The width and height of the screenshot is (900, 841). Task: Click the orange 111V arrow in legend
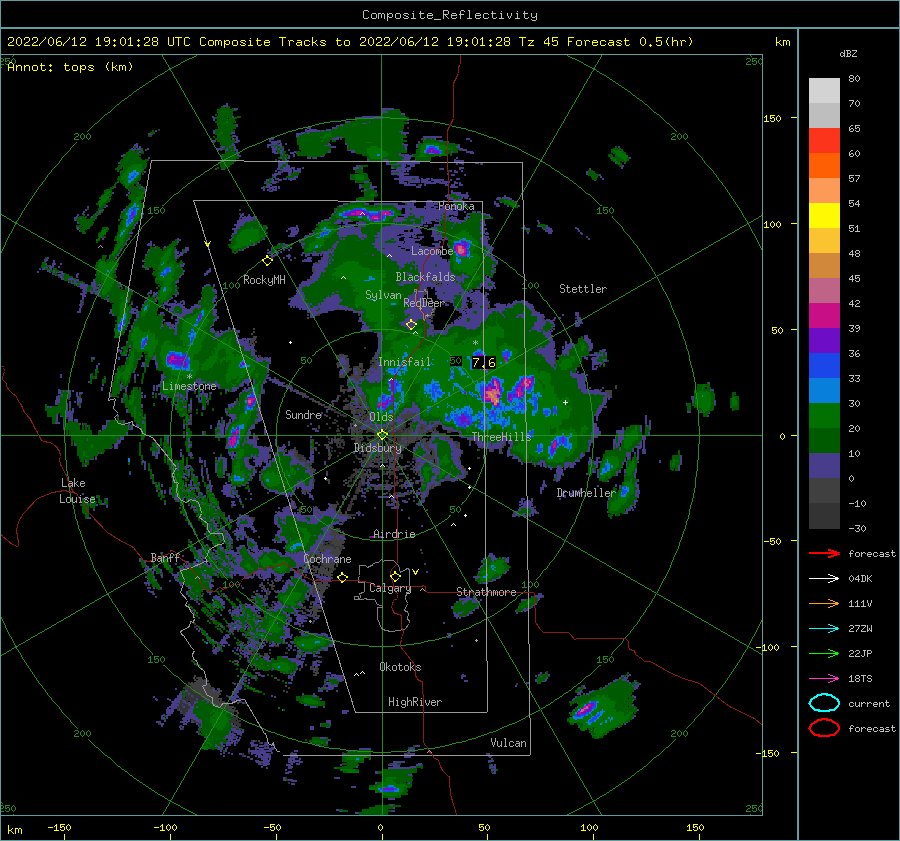click(824, 603)
